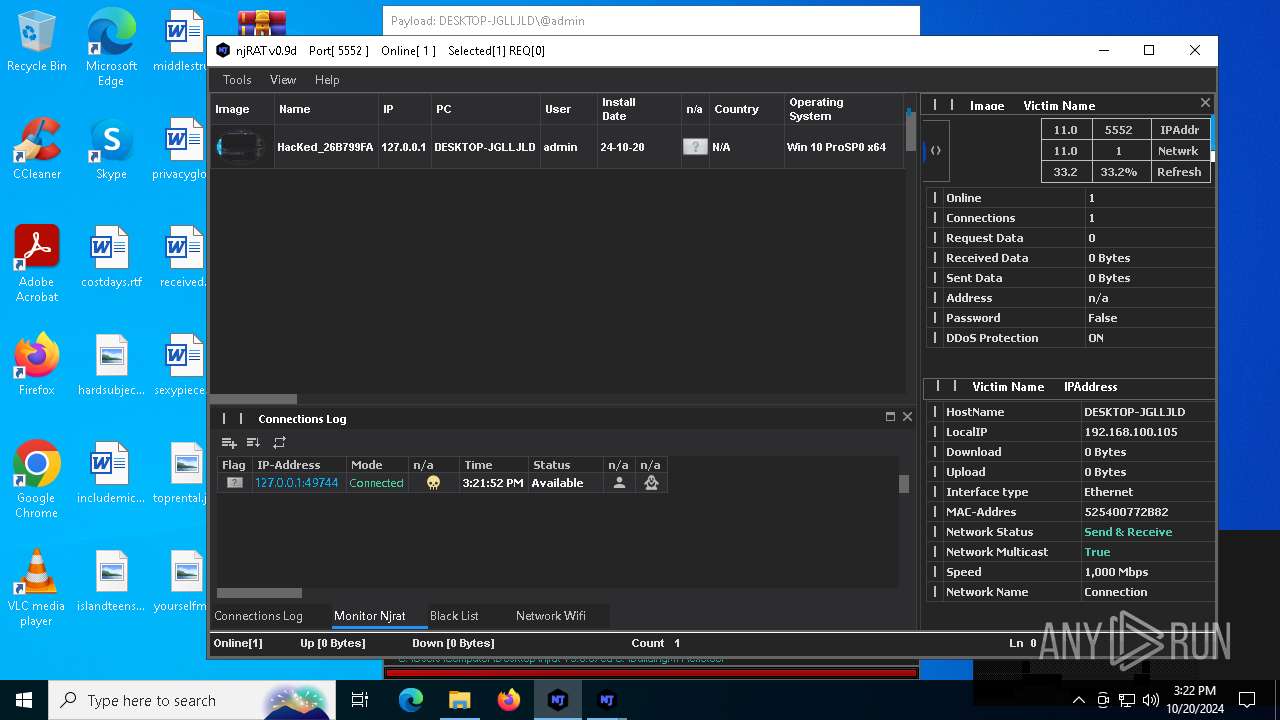Open the Skype desktop shortcut
The image size is (1280, 720).
click(x=111, y=150)
